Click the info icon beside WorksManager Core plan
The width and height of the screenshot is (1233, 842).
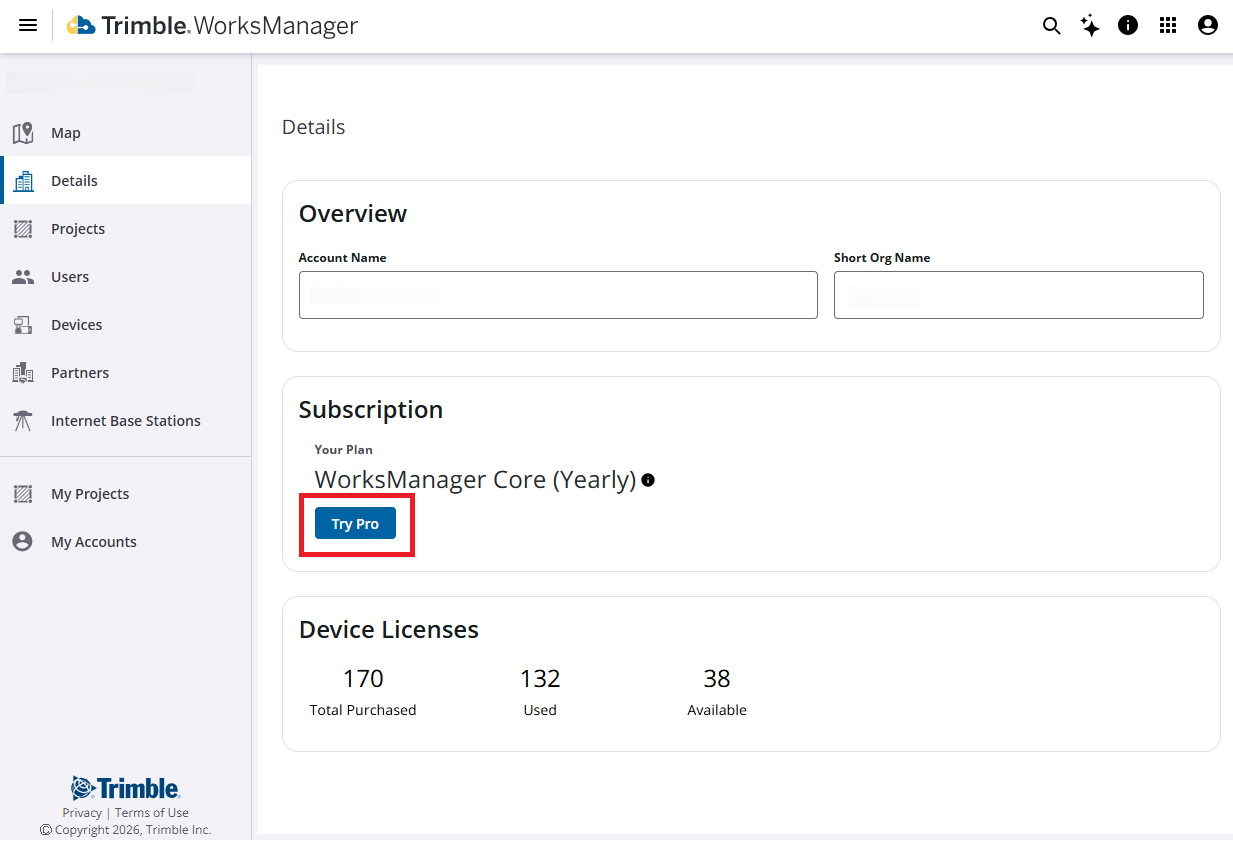click(648, 480)
